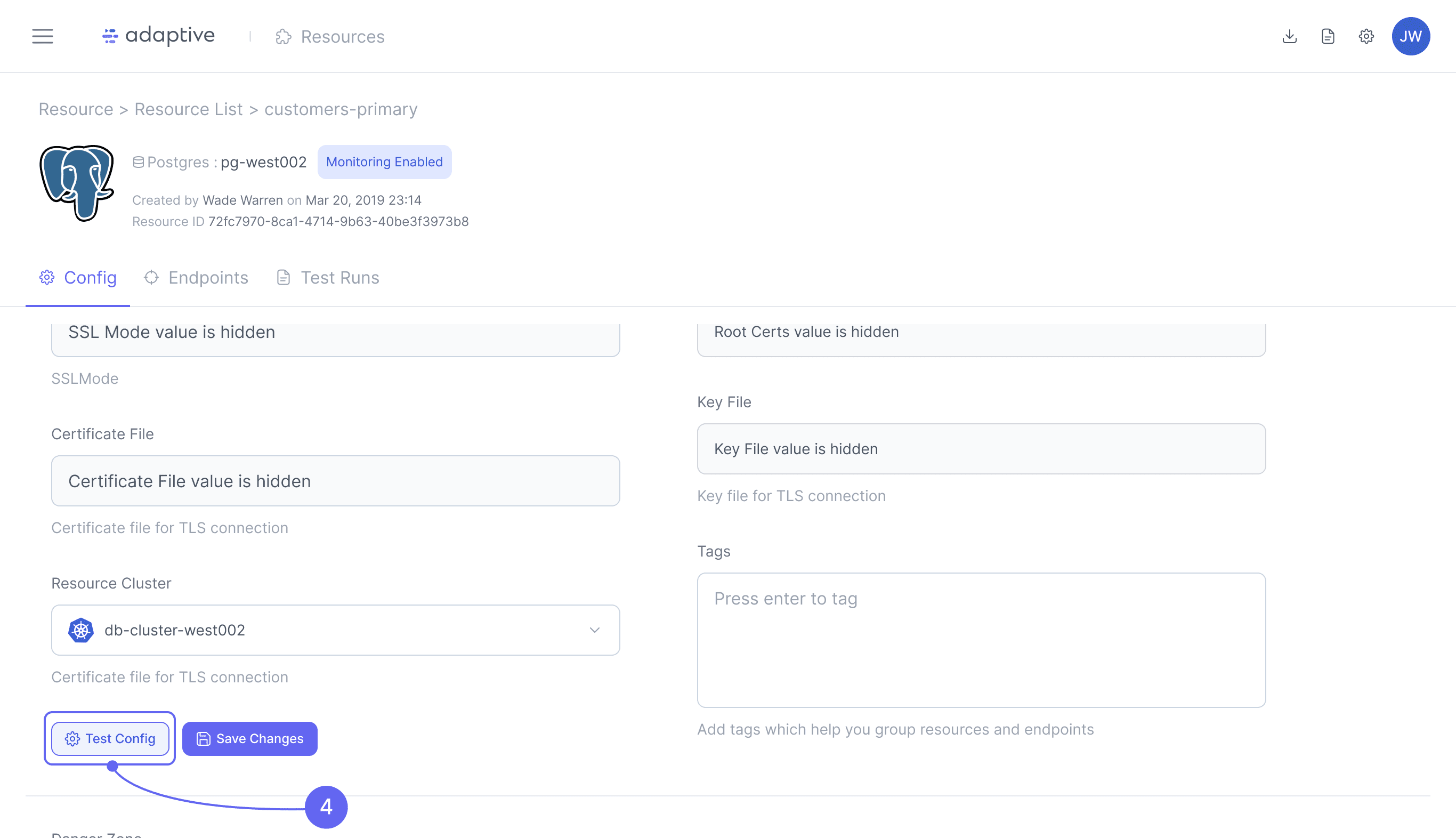Open the hamburger navigation menu

pyautogui.click(x=43, y=36)
